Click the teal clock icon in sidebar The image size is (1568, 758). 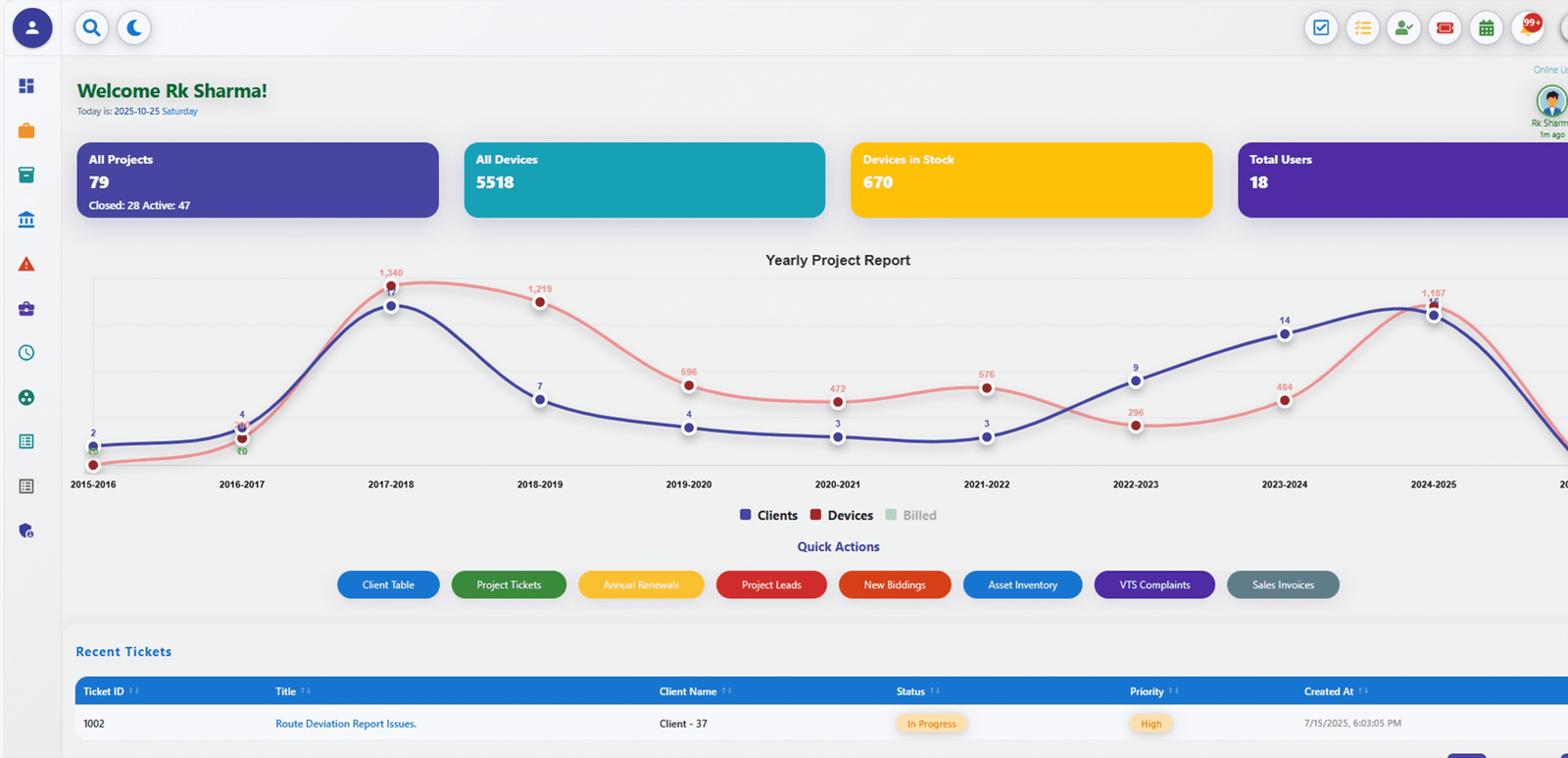coord(26,353)
